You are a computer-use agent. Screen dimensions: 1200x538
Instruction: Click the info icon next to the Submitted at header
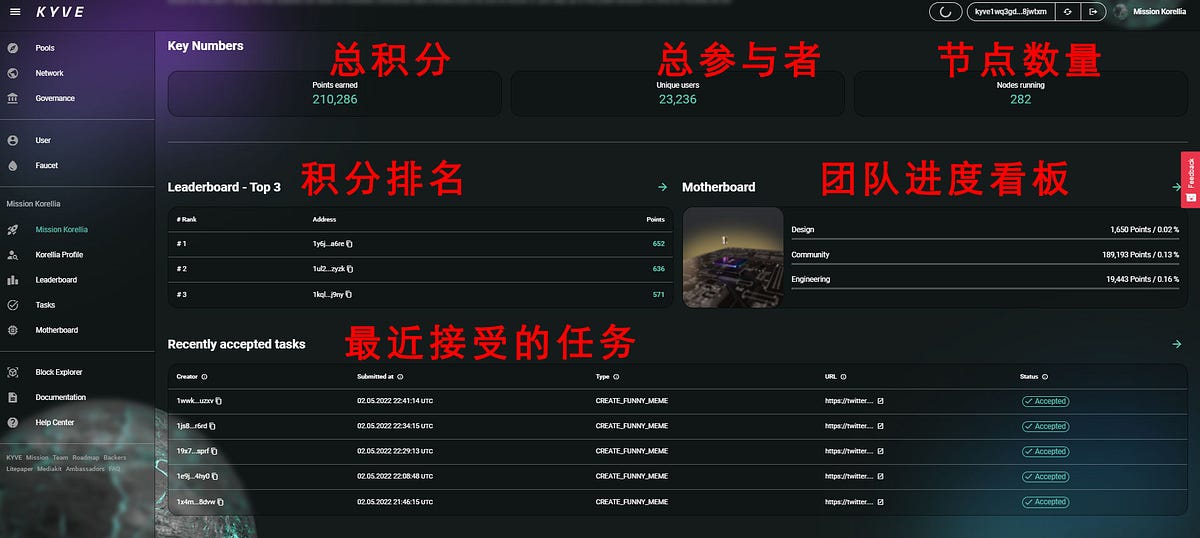[x=400, y=377]
